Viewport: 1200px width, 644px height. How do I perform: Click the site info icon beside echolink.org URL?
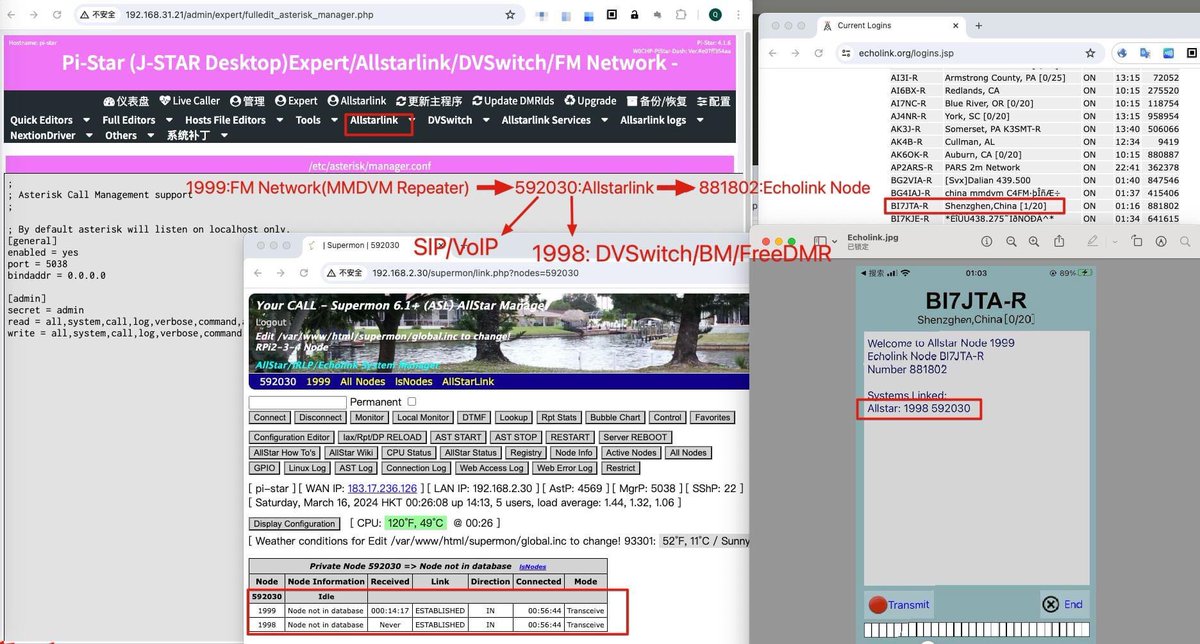pyautogui.click(x=845, y=53)
